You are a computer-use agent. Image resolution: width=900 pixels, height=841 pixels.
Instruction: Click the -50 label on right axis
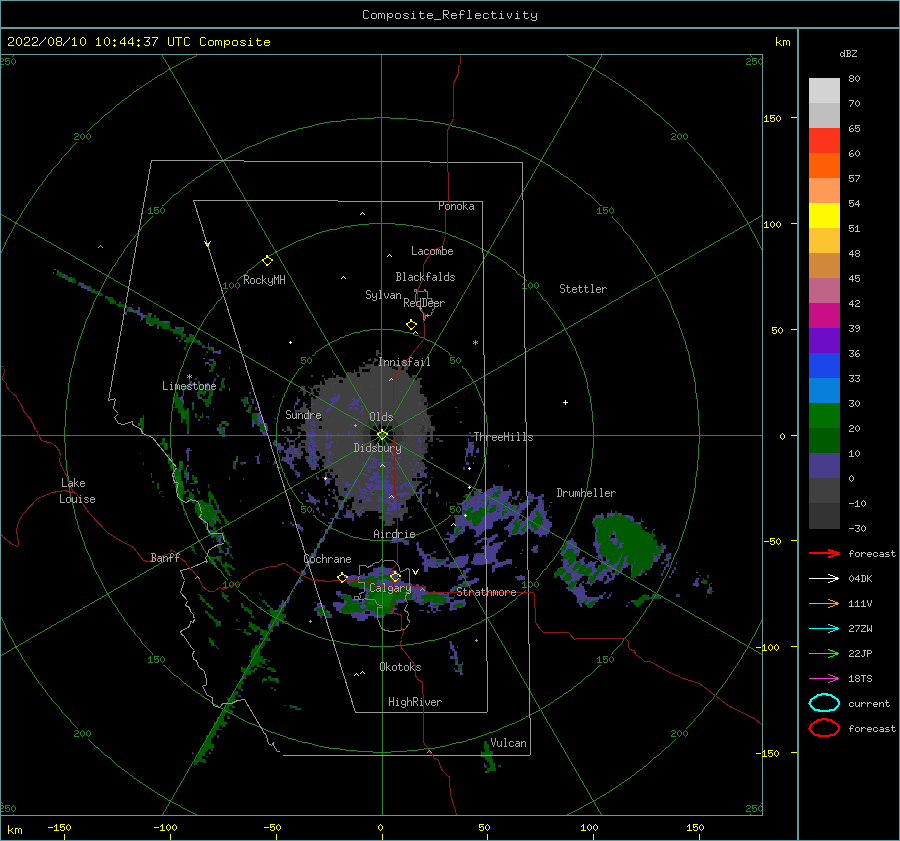point(772,541)
